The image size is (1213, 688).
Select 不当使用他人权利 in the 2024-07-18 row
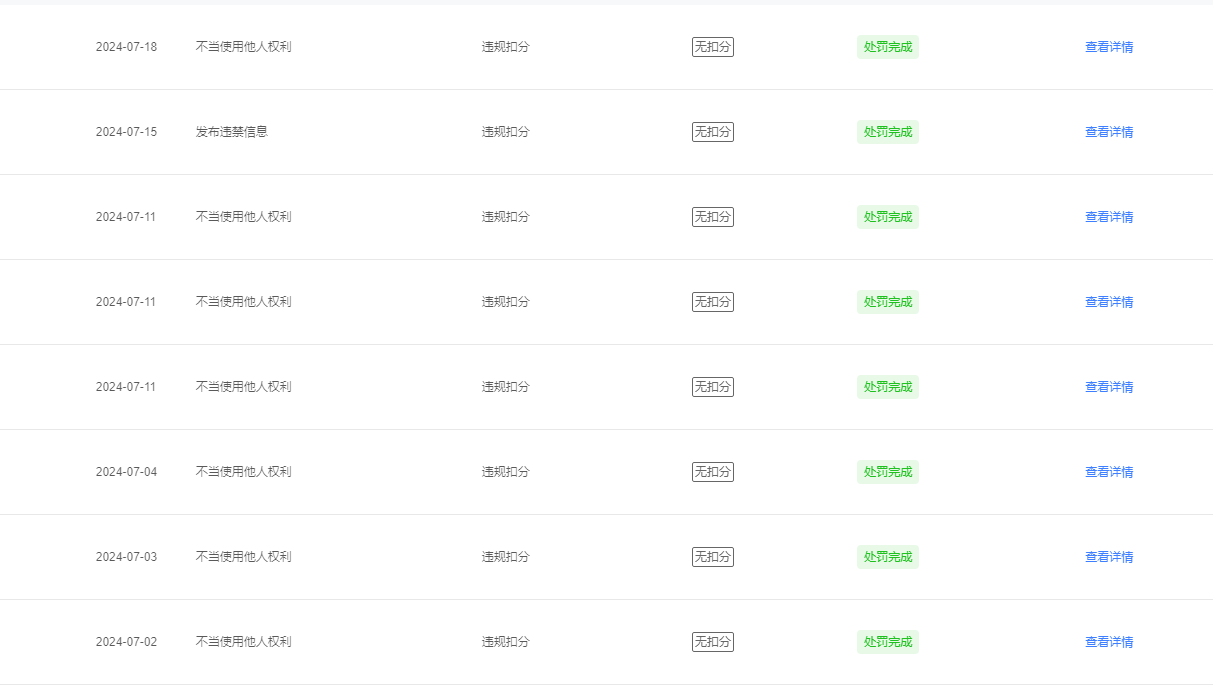point(244,47)
